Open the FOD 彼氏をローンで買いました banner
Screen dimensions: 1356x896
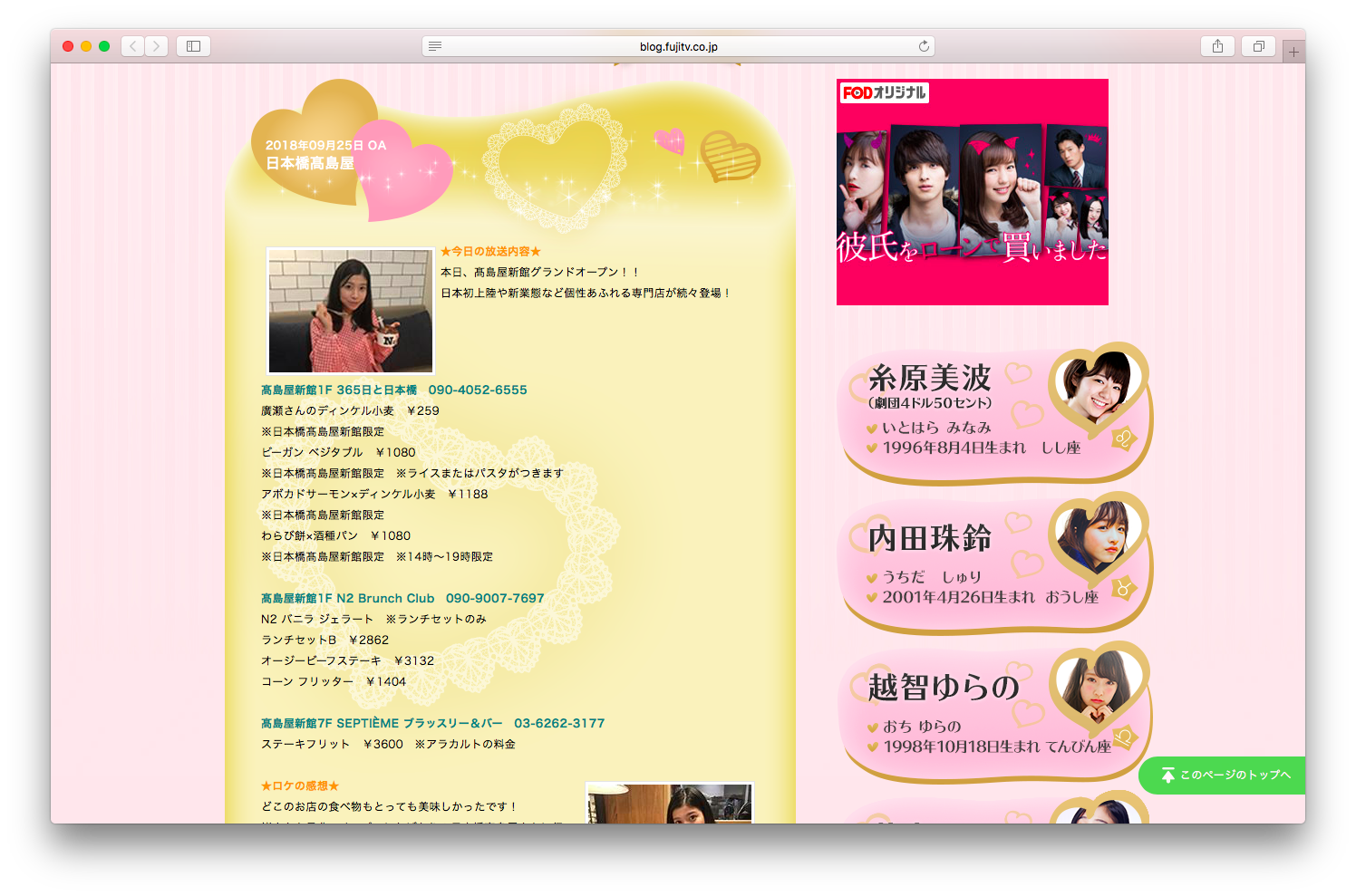pos(972,192)
